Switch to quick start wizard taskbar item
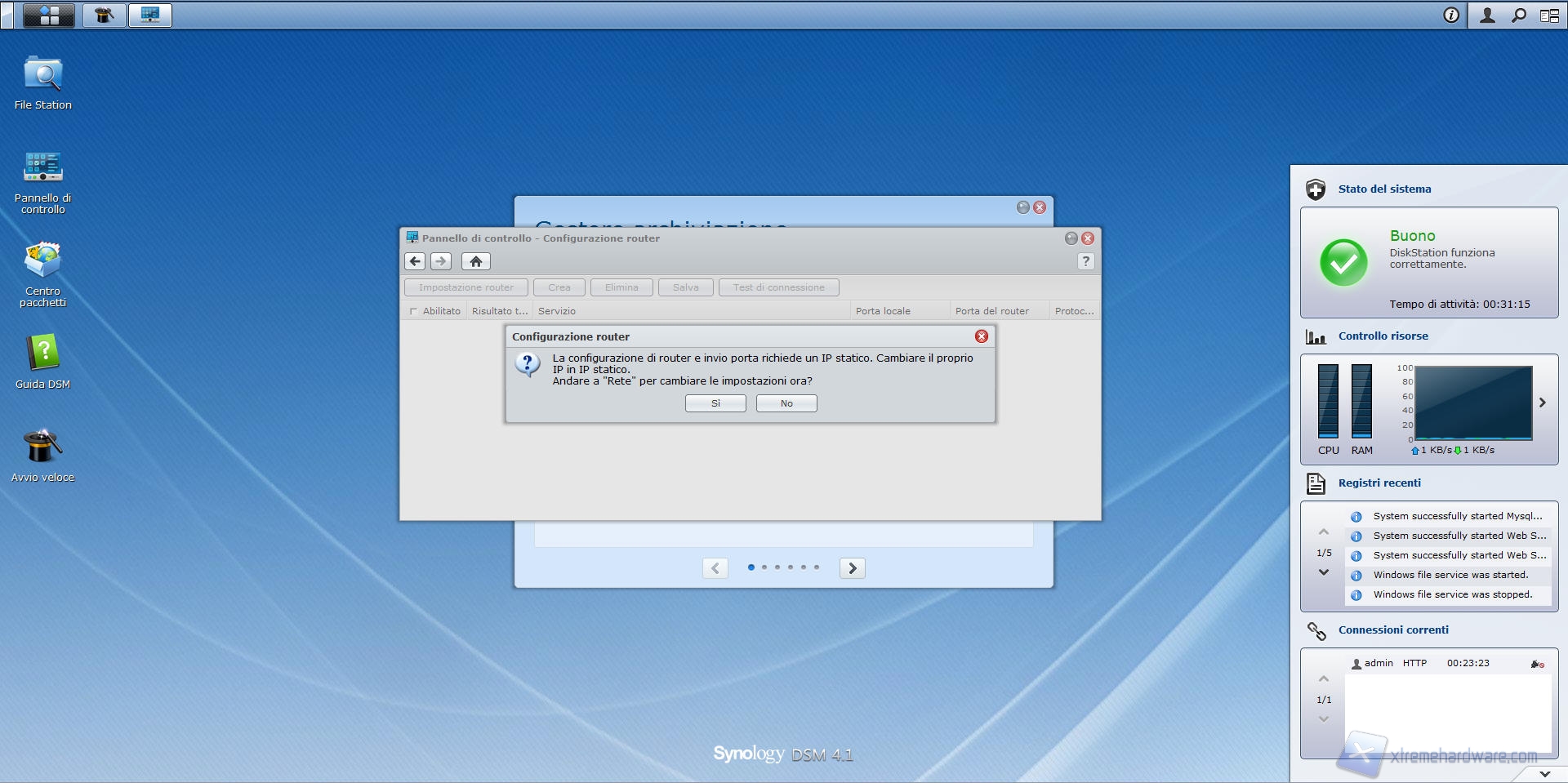Screen dimensions: 1568x783 coord(104,15)
